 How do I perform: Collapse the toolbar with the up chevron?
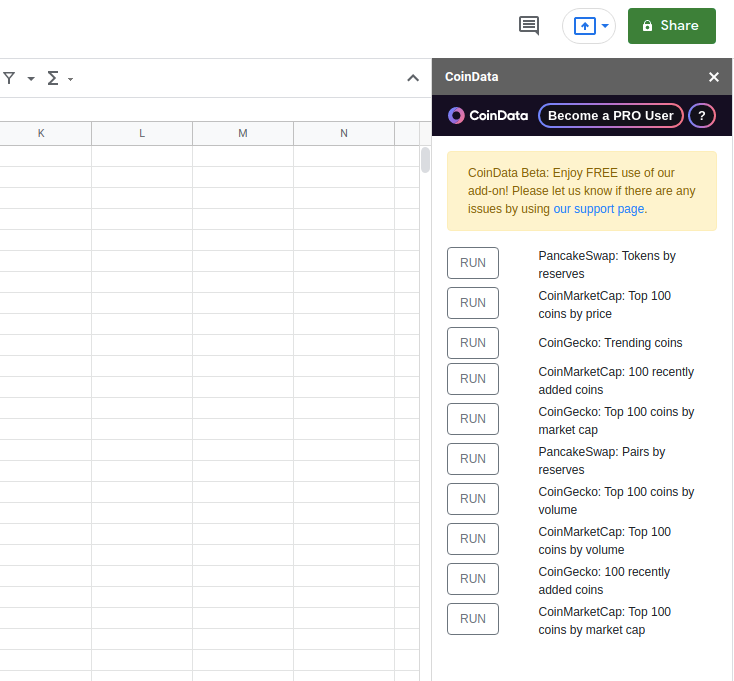click(413, 78)
